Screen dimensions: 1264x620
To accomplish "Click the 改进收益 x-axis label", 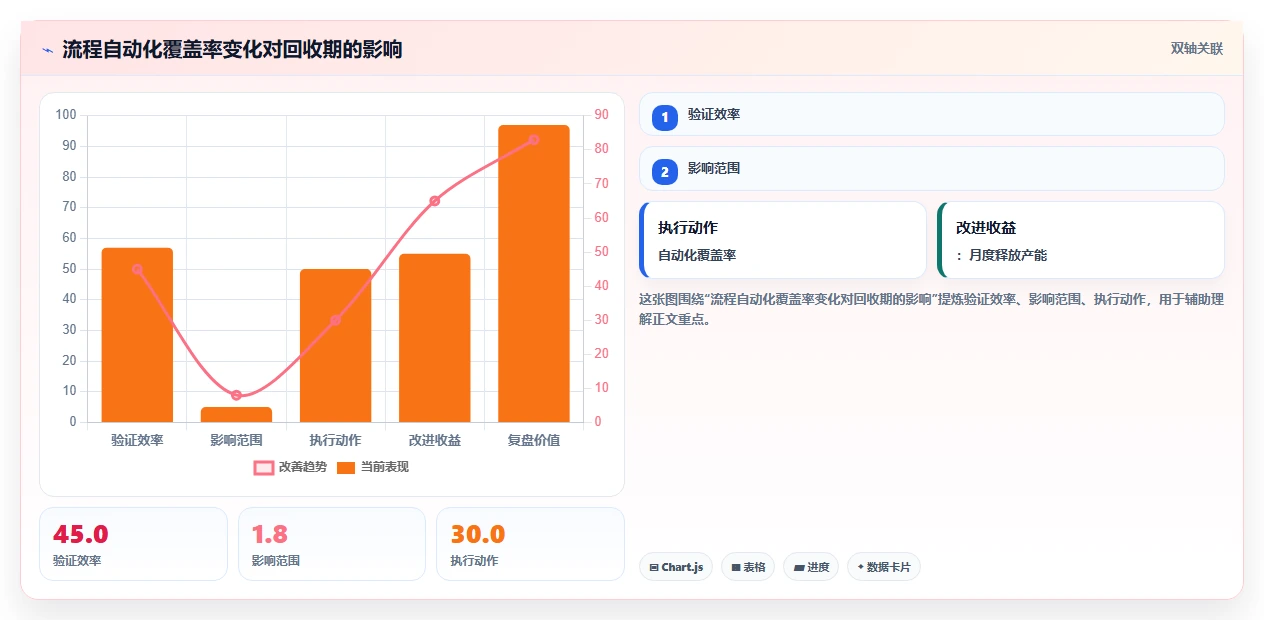I will 434,440.
